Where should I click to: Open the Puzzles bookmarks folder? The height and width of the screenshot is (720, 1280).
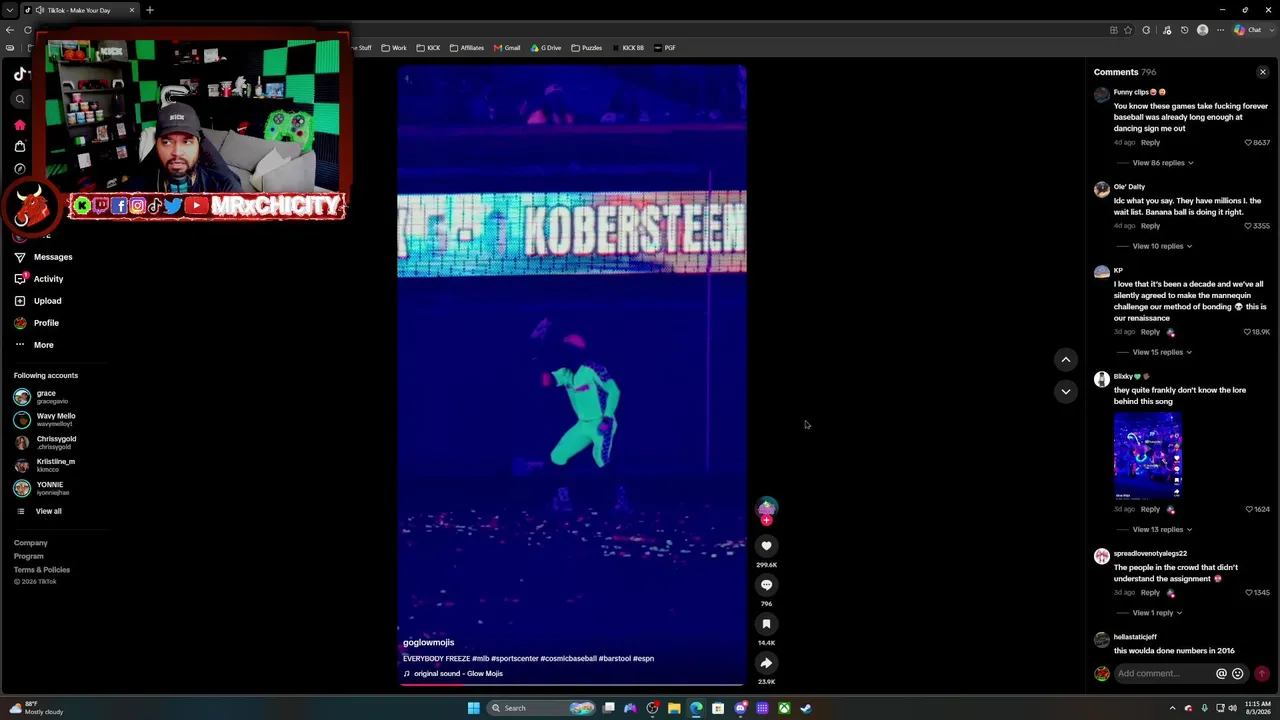pyautogui.click(x=587, y=48)
